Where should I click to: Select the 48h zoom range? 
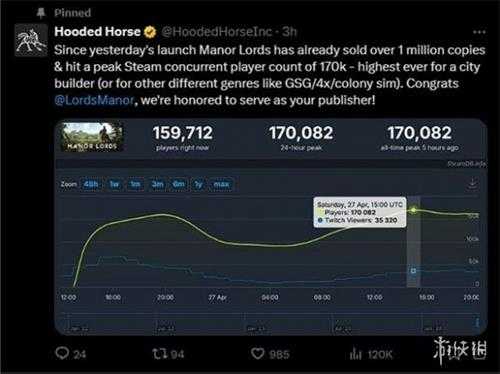pyautogui.click(x=91, y=184)
